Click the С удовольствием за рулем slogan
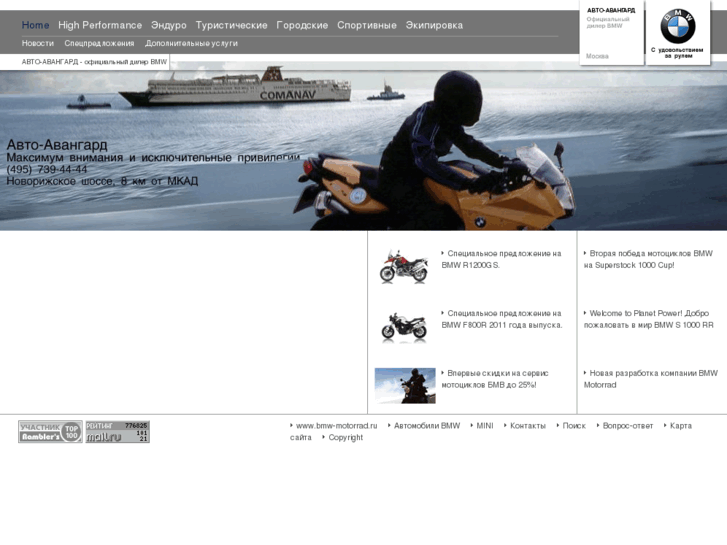The height and width of the screenshot is (545, 727). point(677,53)
